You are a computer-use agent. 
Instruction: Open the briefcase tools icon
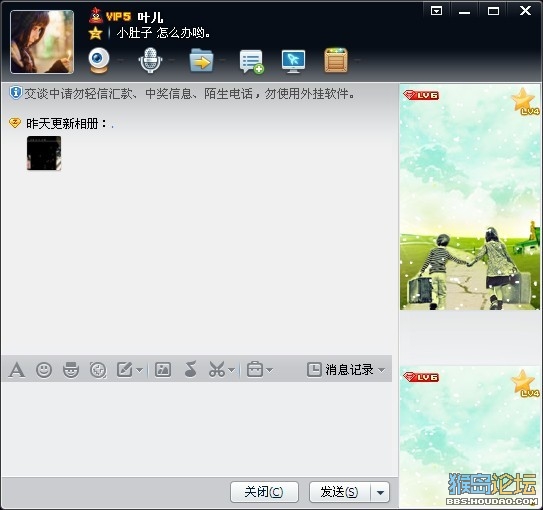tap(255, 369)
